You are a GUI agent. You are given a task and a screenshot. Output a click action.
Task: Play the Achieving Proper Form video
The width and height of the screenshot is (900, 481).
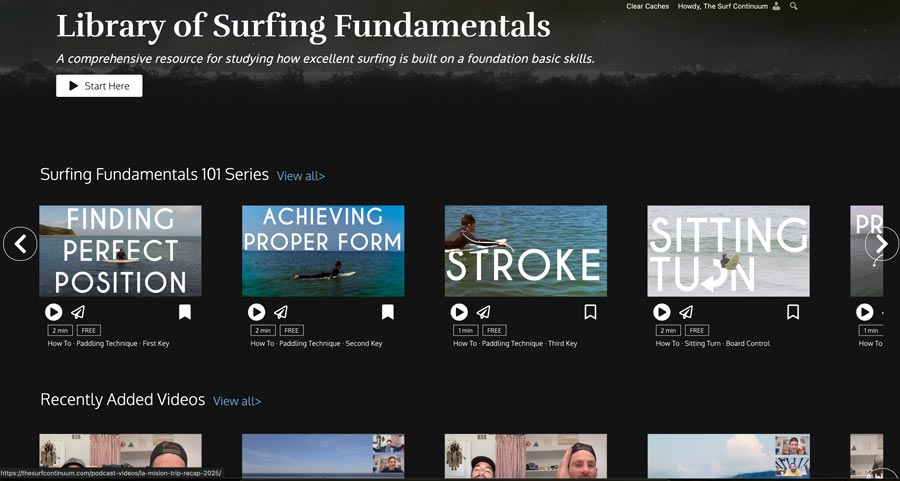pos(257,312)
